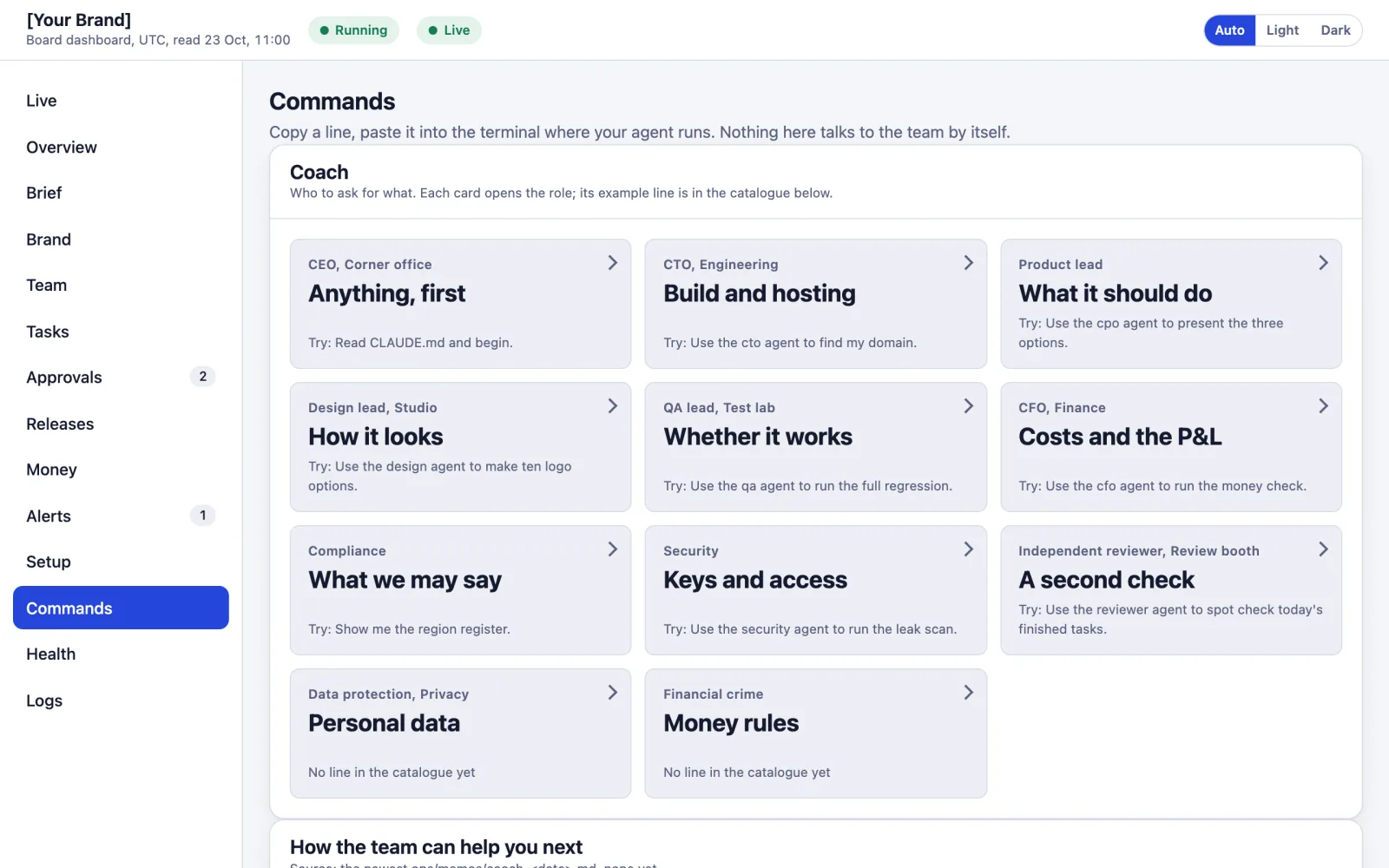Image resolution: width=1389 pixels, height=868 pixels.
Task: Open the Keys and access card
Action: click(x=815, y=590)
